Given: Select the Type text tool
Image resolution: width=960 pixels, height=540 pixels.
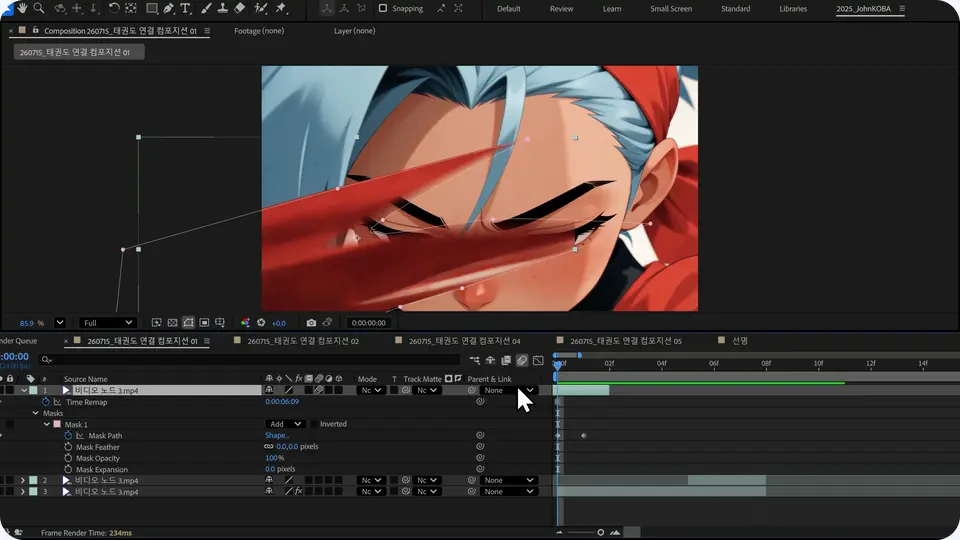Looking at the screenshot, I should 185,8.
